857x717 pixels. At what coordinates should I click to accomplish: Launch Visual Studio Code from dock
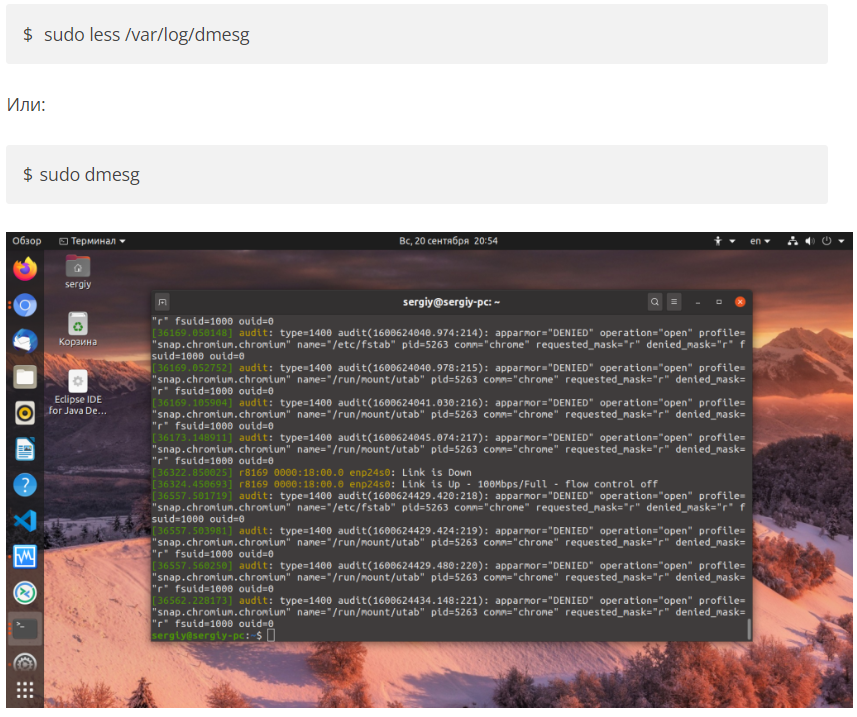pyautogui.click(x=25, y=521)
